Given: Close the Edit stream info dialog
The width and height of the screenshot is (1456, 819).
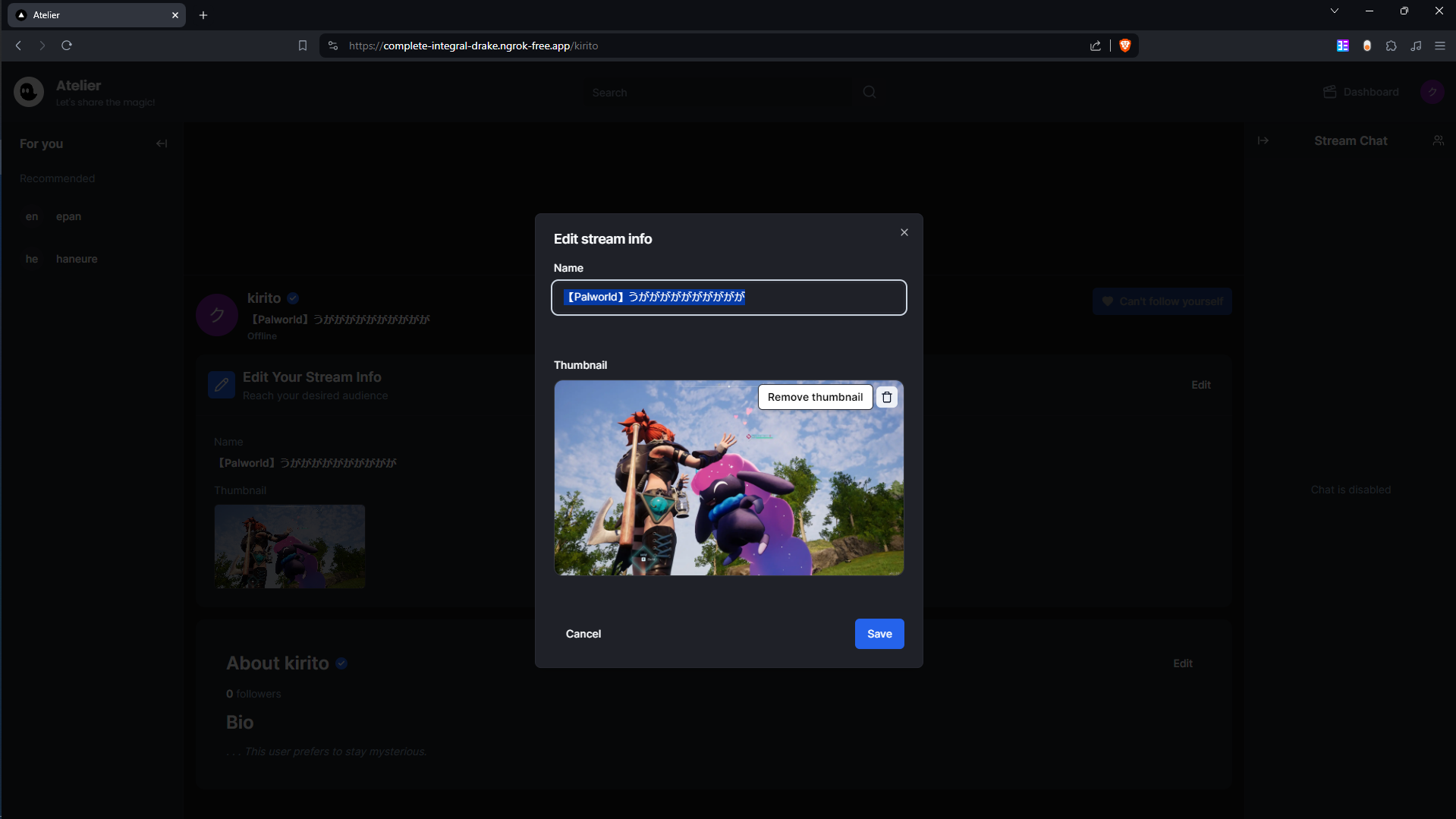Looking at the screenshot, I should tap(904, 232).
